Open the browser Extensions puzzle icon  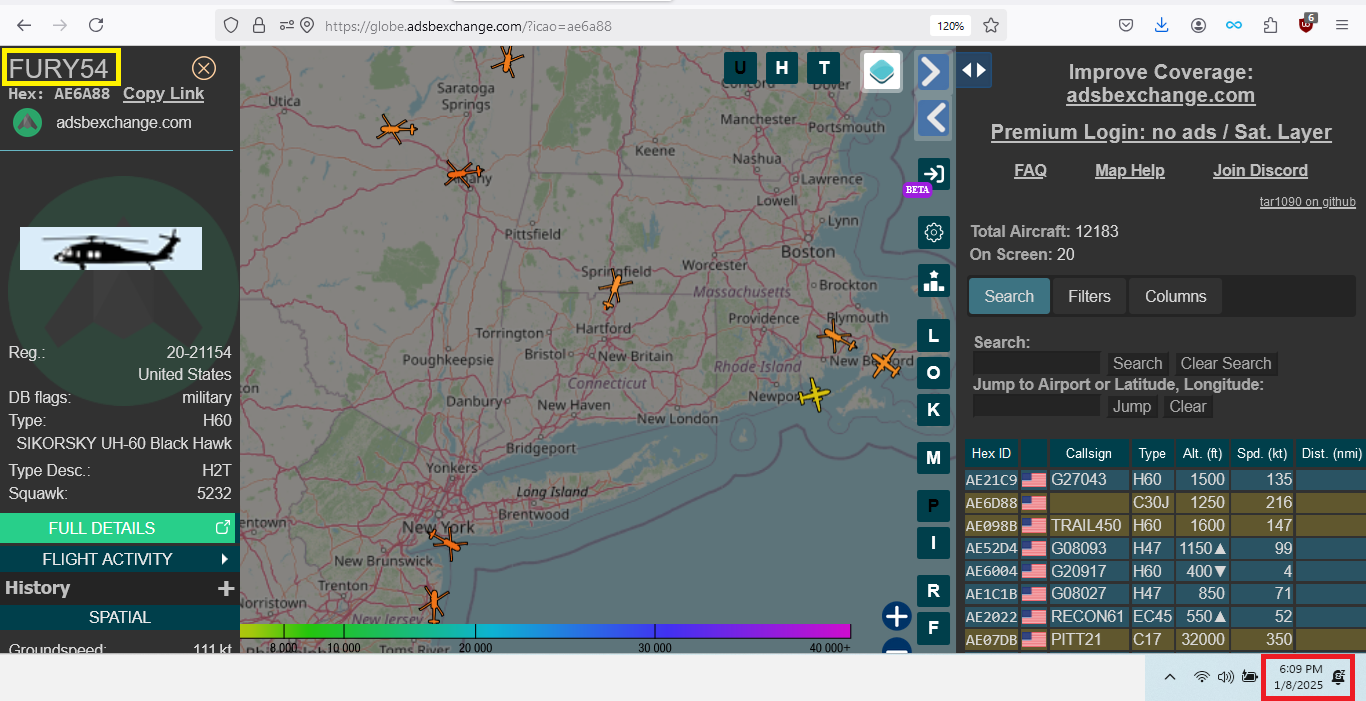(1270, 25)
